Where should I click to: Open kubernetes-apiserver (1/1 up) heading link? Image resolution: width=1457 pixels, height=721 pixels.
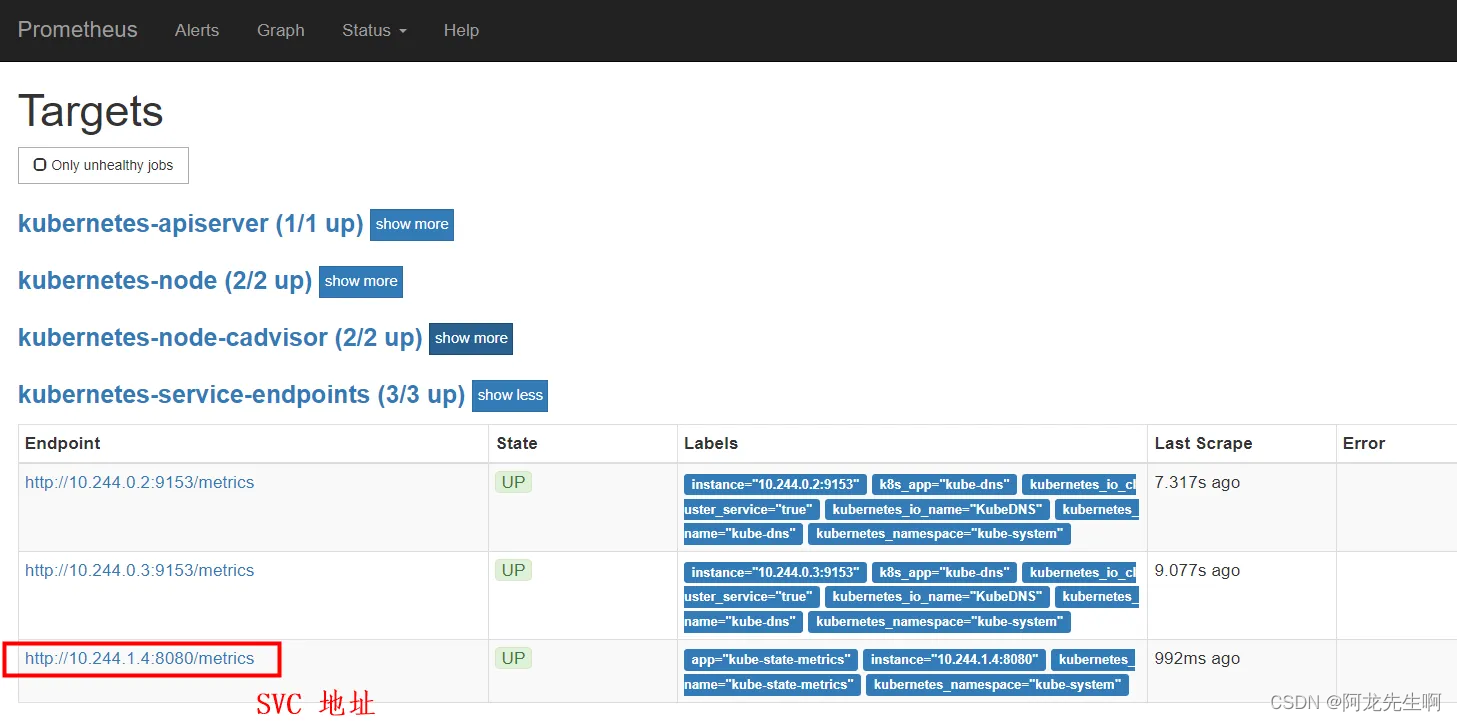pyautogui.click(x=190, y=223)
